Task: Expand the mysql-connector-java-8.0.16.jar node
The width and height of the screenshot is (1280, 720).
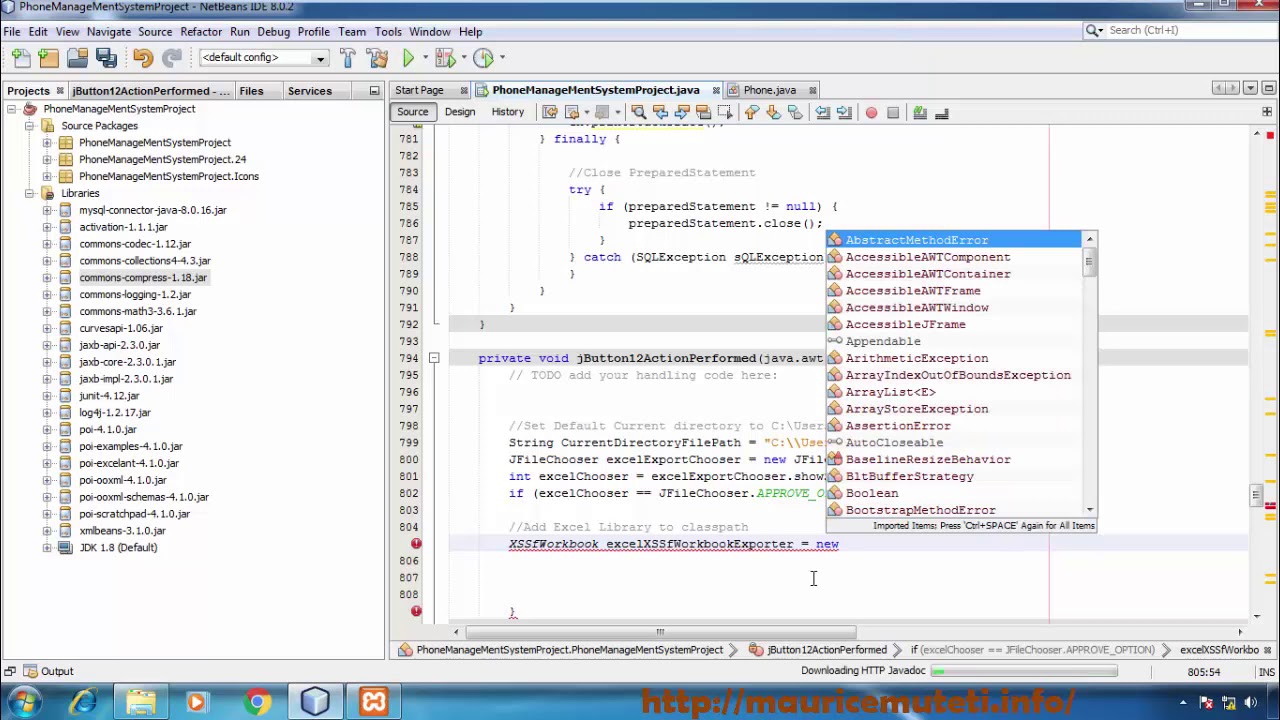Action: pyautogui.click(x=47, y=210)
